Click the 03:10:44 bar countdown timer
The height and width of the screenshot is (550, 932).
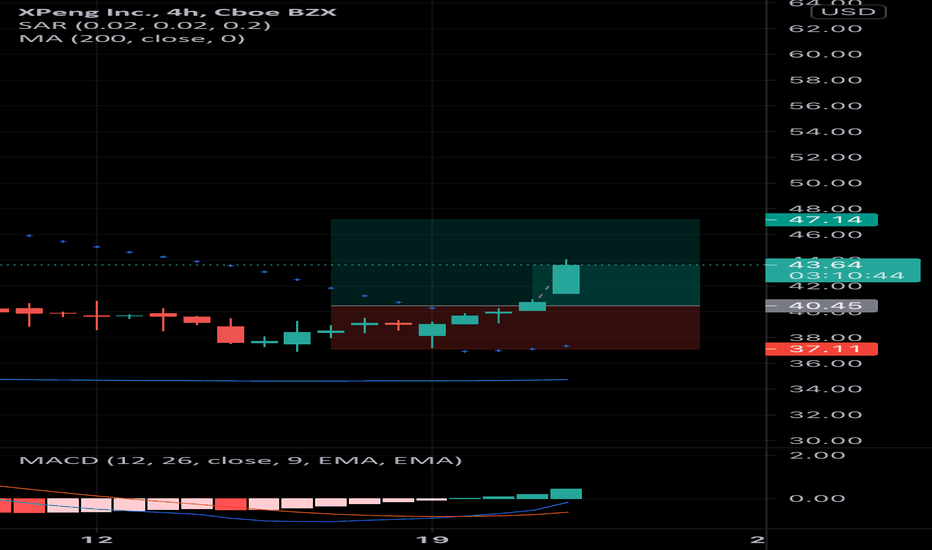click(x=846, y=276)
